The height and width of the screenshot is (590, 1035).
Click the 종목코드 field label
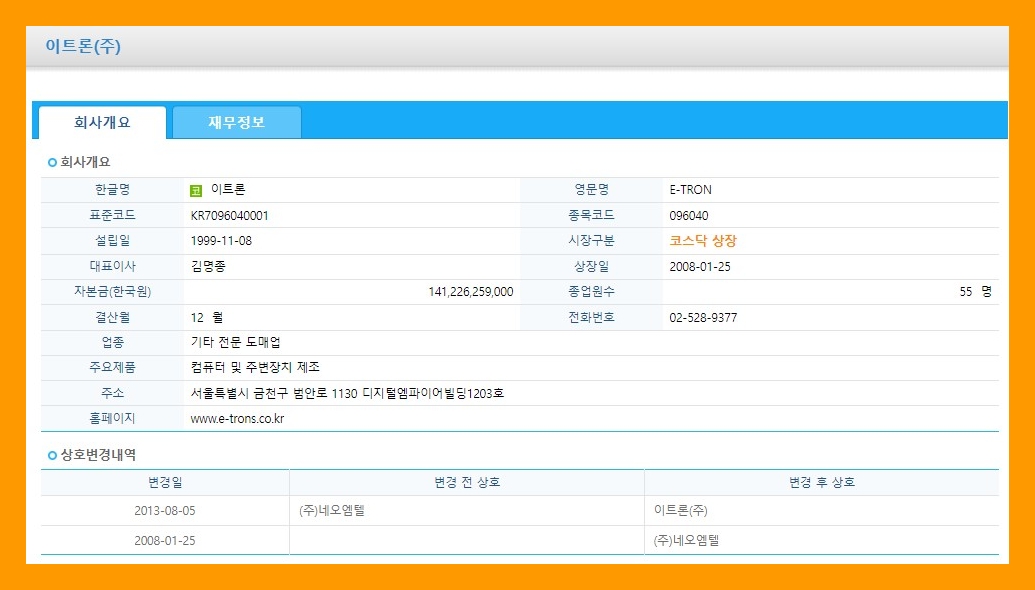591,215
